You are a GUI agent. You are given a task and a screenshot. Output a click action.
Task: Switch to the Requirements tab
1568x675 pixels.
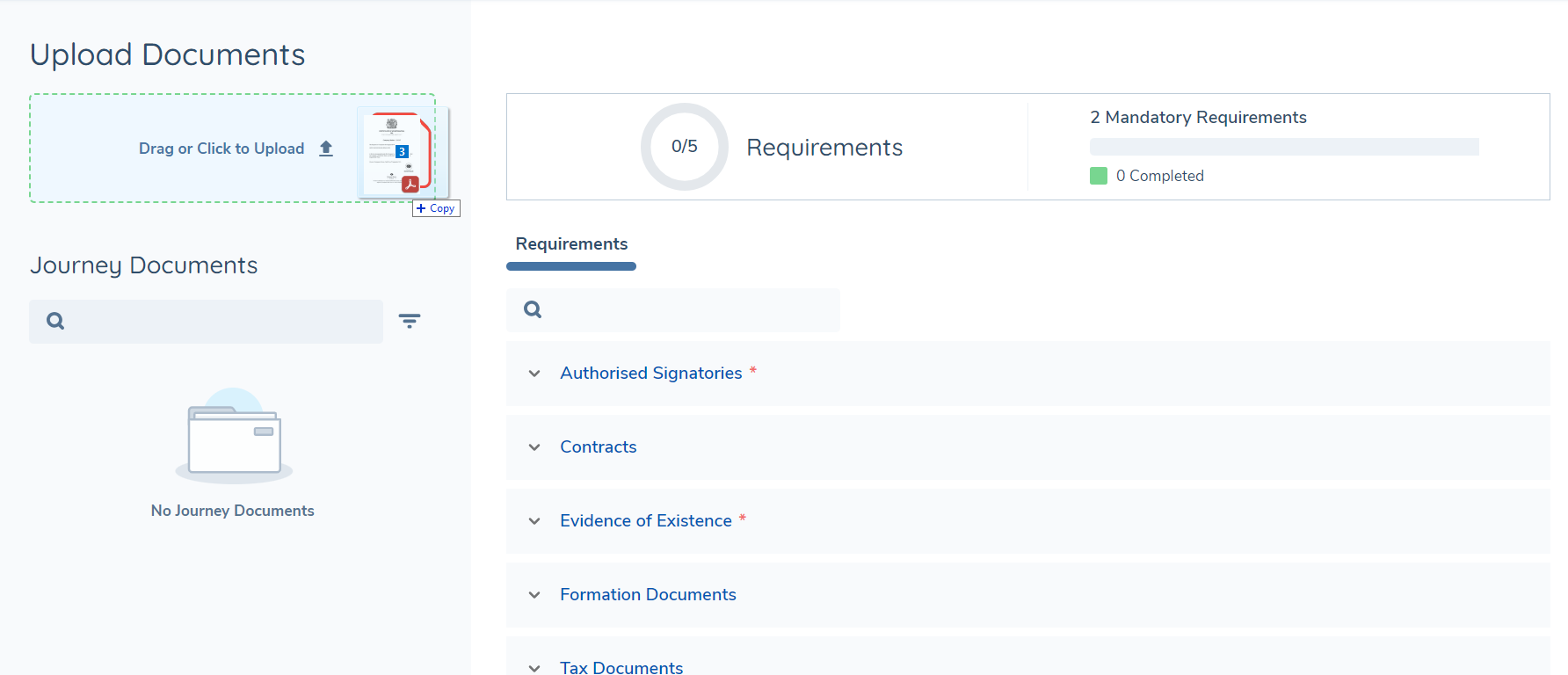(x=571, y=244)
